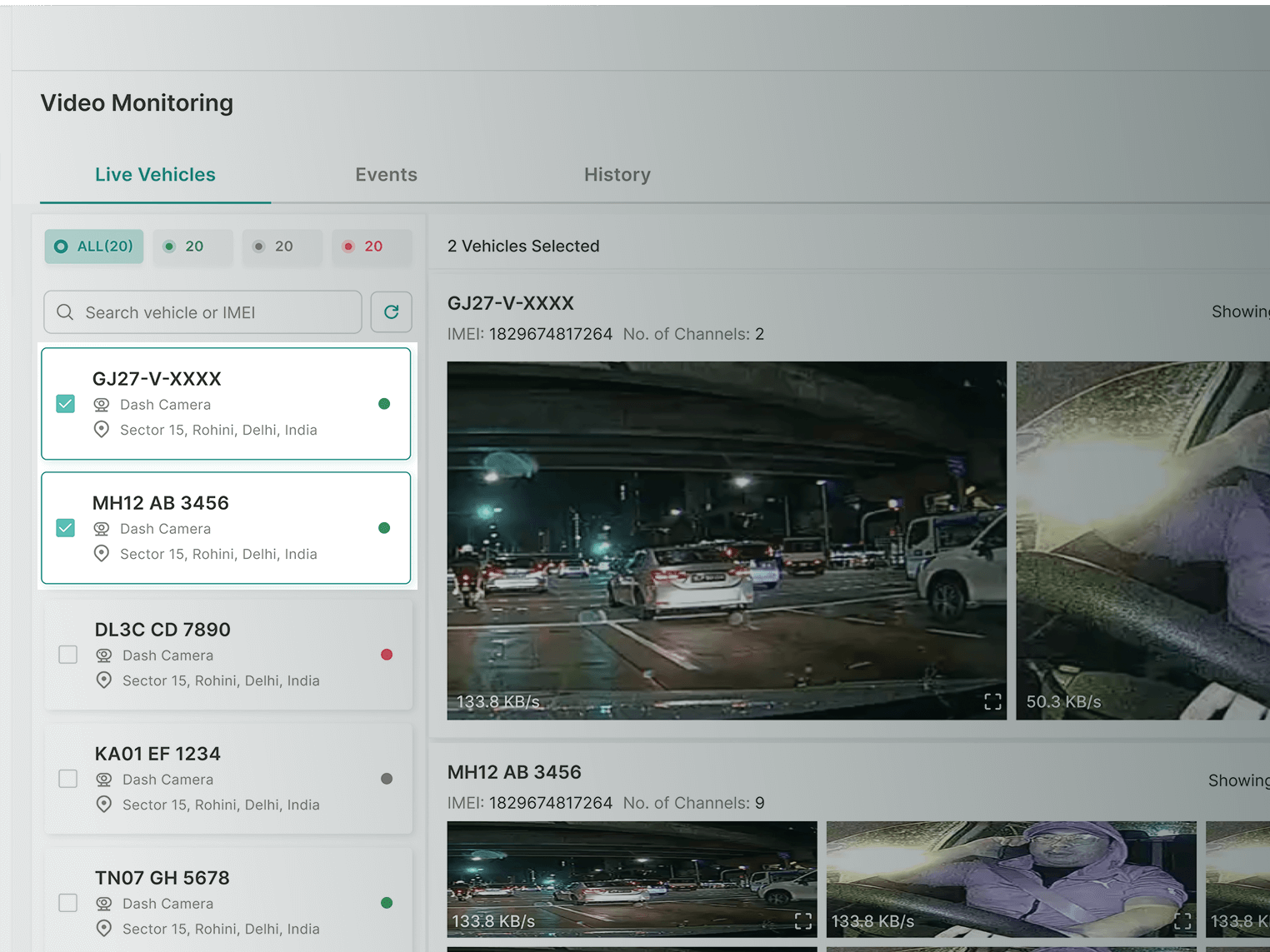Uncheck MH12 AB 3456 to deselect it
The image size is (1270, 952).
pyautogui.click(x=65, y=528)
